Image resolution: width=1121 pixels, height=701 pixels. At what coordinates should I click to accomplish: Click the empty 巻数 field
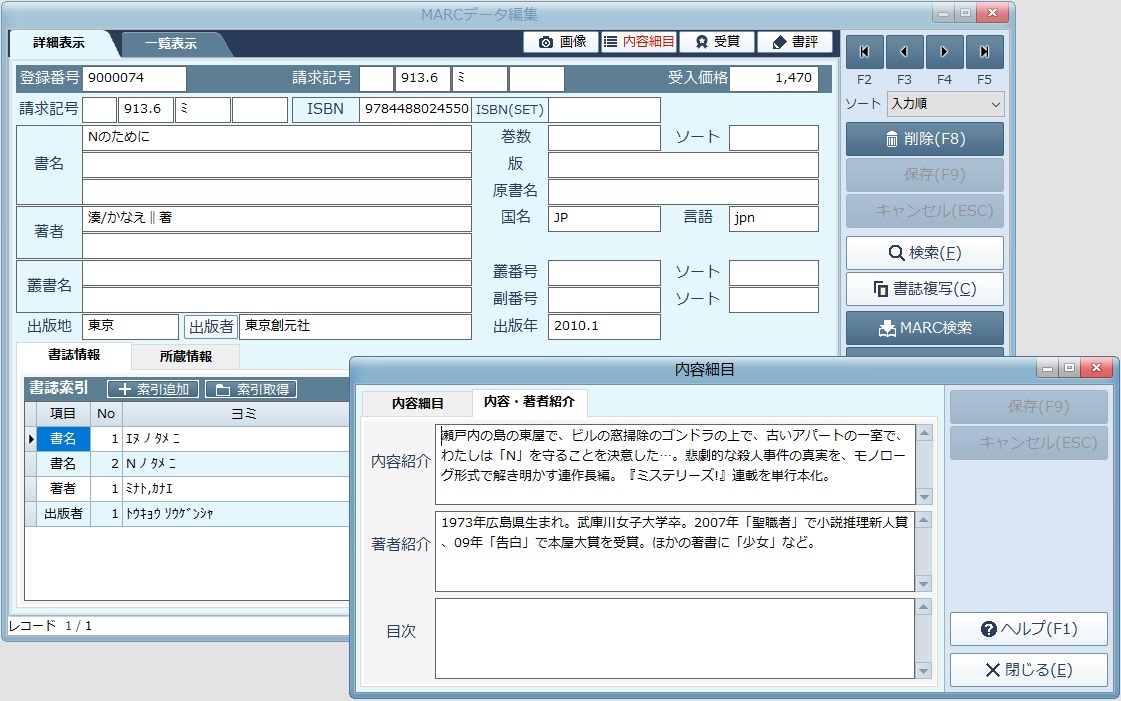click(605, 138)
